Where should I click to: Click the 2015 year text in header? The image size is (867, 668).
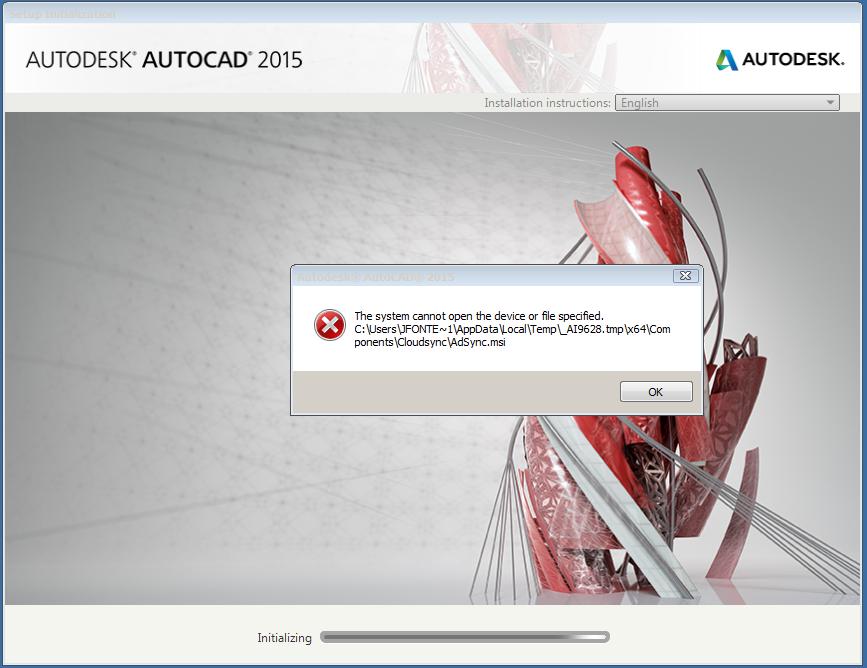tap(280, 60)
